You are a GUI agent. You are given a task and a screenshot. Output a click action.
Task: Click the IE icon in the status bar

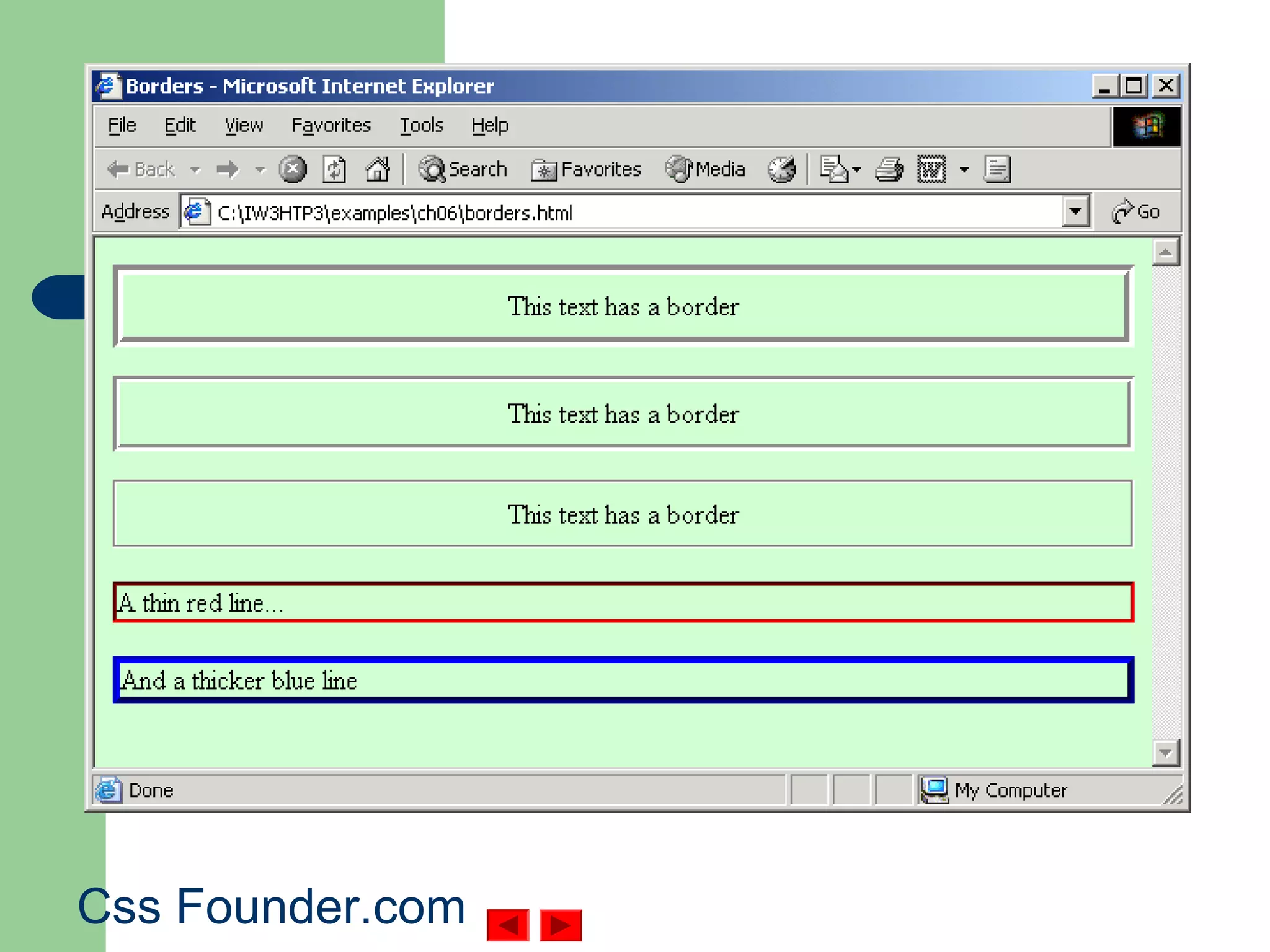pyautogui.click(x=109, y=790)
